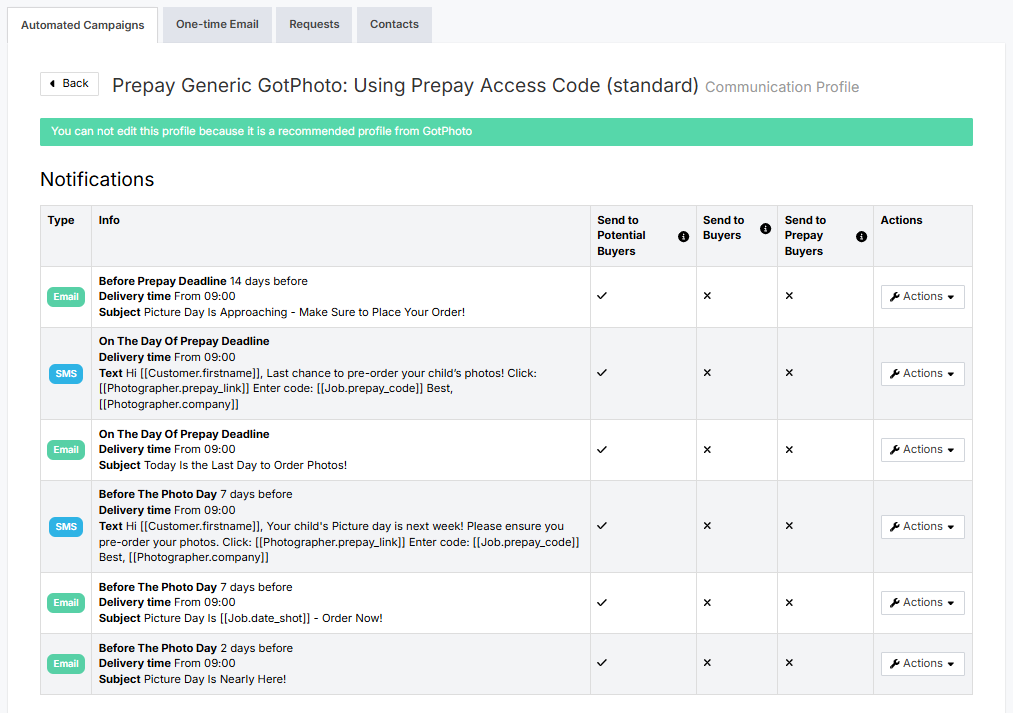Screen dimensions: 1013x713
Task: Switch to the One-time Email tab
Action: pos(217,25)
